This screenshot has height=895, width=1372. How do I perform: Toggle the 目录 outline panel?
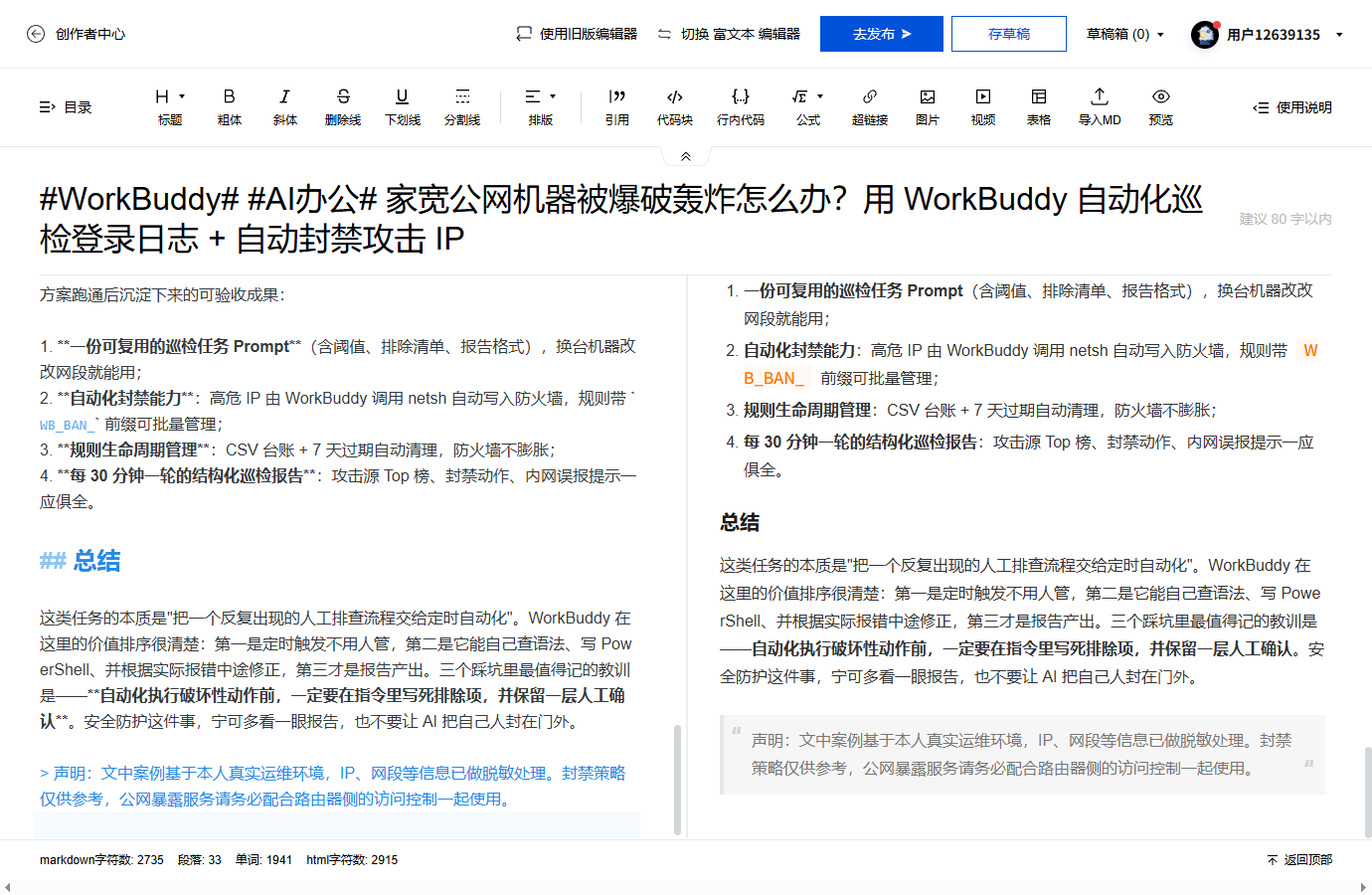click(66, 107)
